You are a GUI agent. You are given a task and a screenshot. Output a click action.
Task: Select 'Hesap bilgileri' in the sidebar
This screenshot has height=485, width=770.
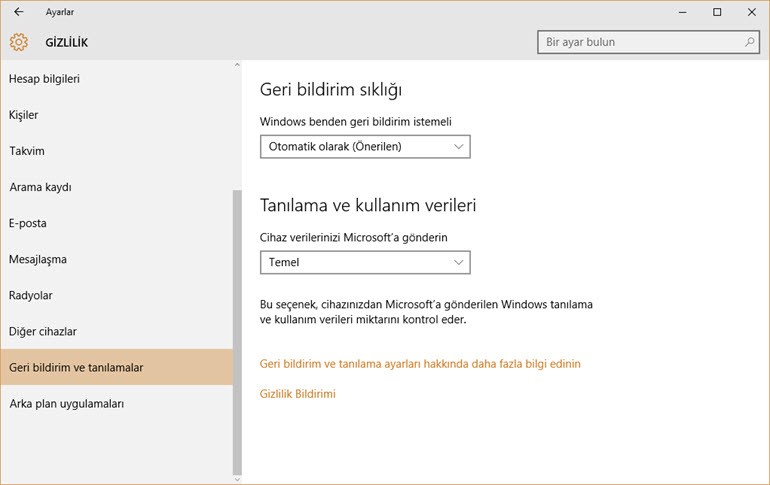pos(44,79)
